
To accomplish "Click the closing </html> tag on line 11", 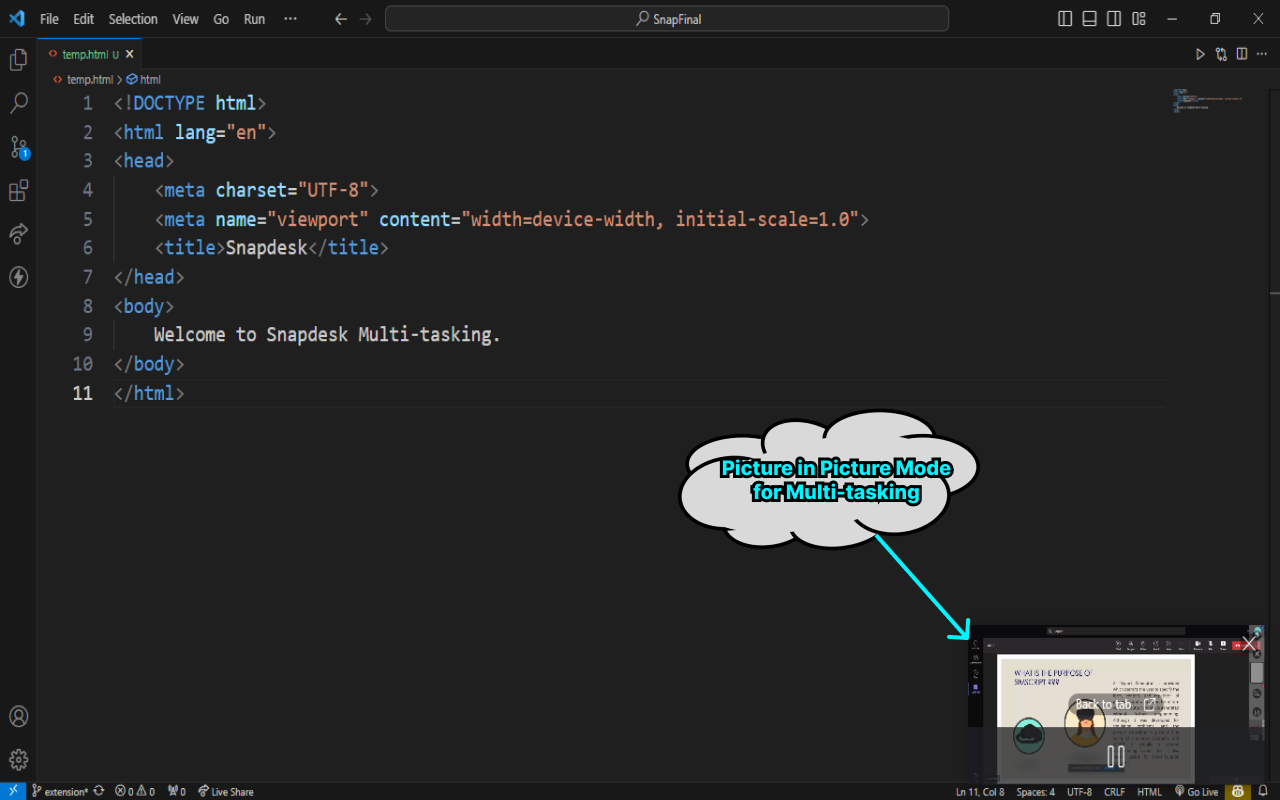I will [149, 393].
